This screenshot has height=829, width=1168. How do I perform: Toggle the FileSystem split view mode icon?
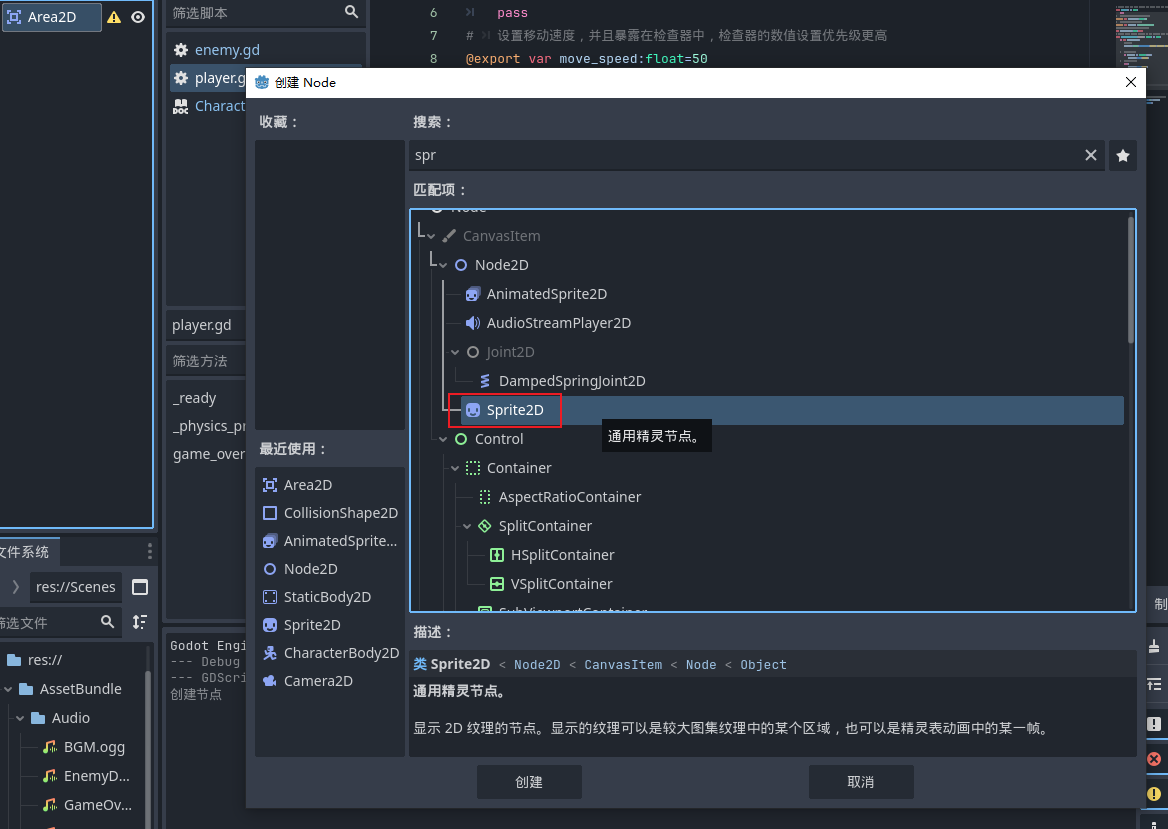pos(140,587)
